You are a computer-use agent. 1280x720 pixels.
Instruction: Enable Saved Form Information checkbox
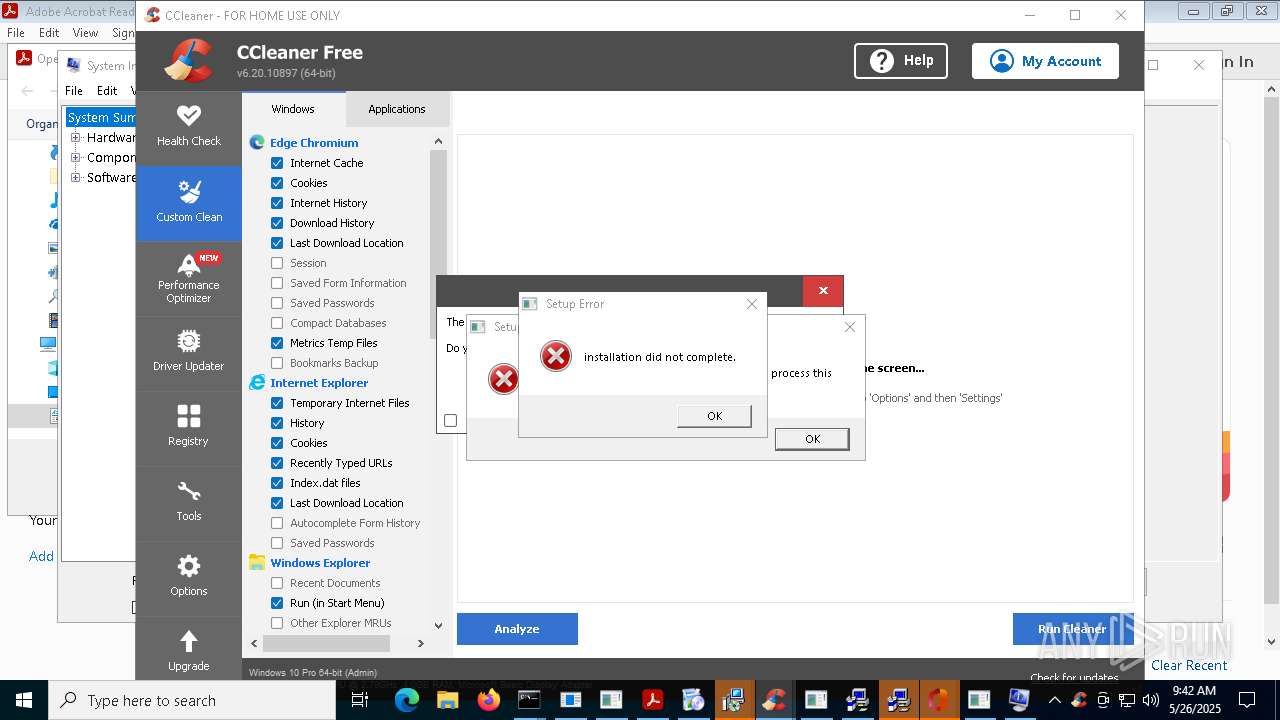pos(277,283)
